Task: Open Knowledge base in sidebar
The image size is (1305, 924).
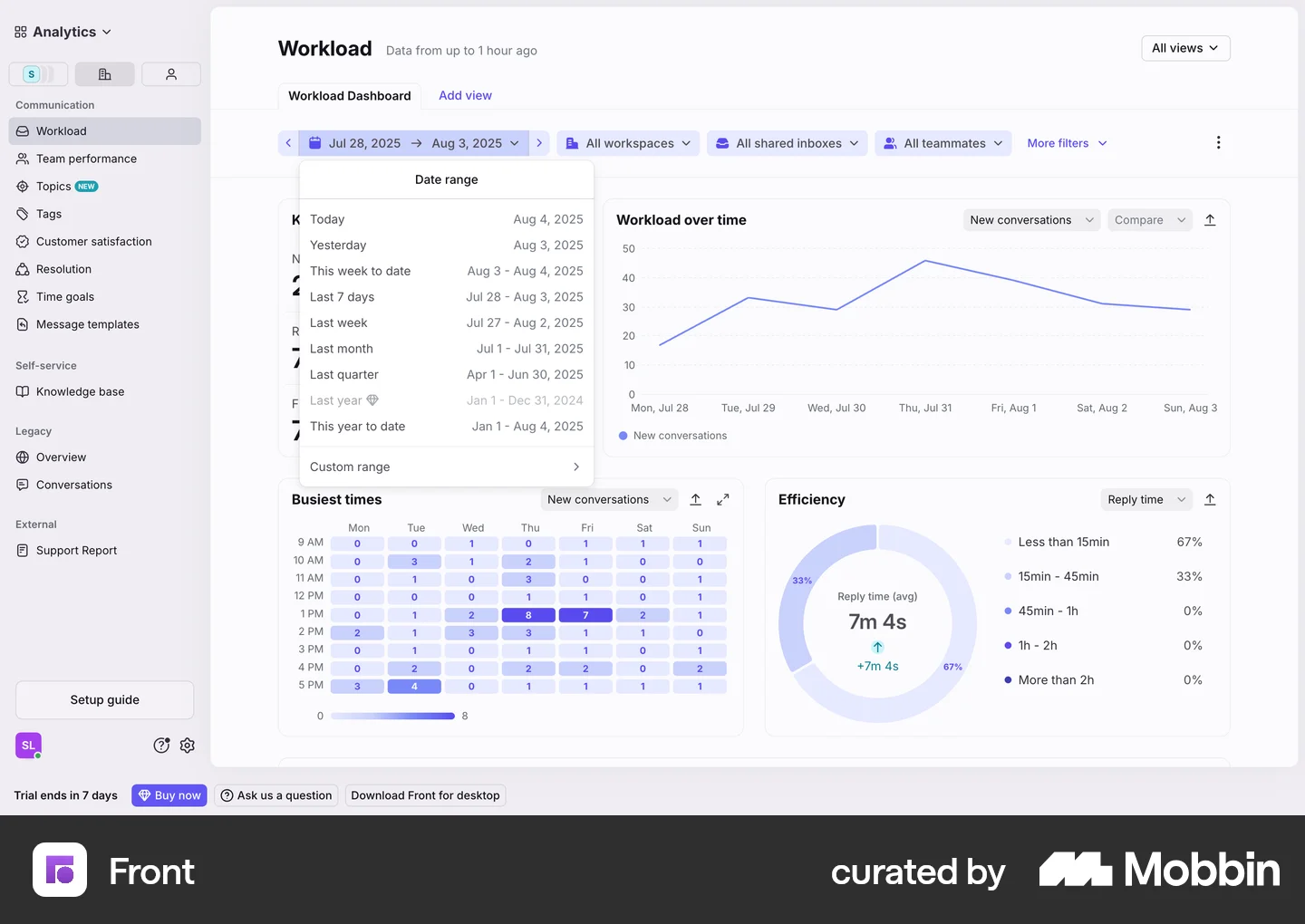Action: click(105, 391)
